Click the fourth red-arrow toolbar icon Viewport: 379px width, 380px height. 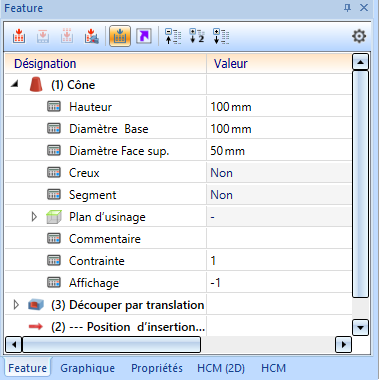(x=91, y=36)
